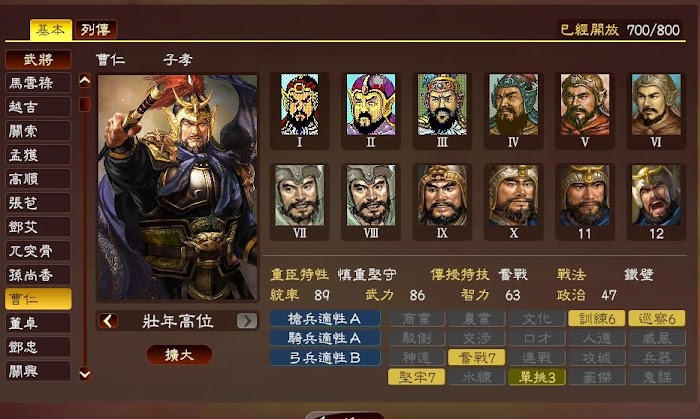Toggle the 堅牢7 skill tag
Screen dimensions: 700x419
(417, 377)
